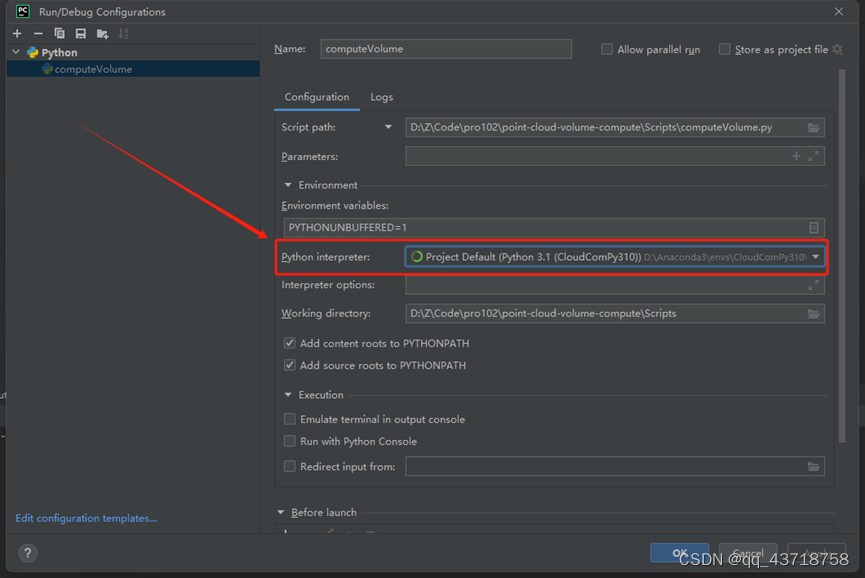Switch to the Logs tab

(x=381, y=97)
